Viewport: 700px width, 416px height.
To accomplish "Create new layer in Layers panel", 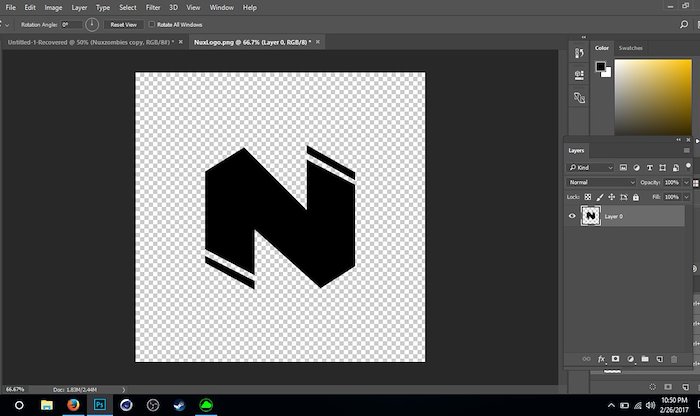I will pos(659,359).
